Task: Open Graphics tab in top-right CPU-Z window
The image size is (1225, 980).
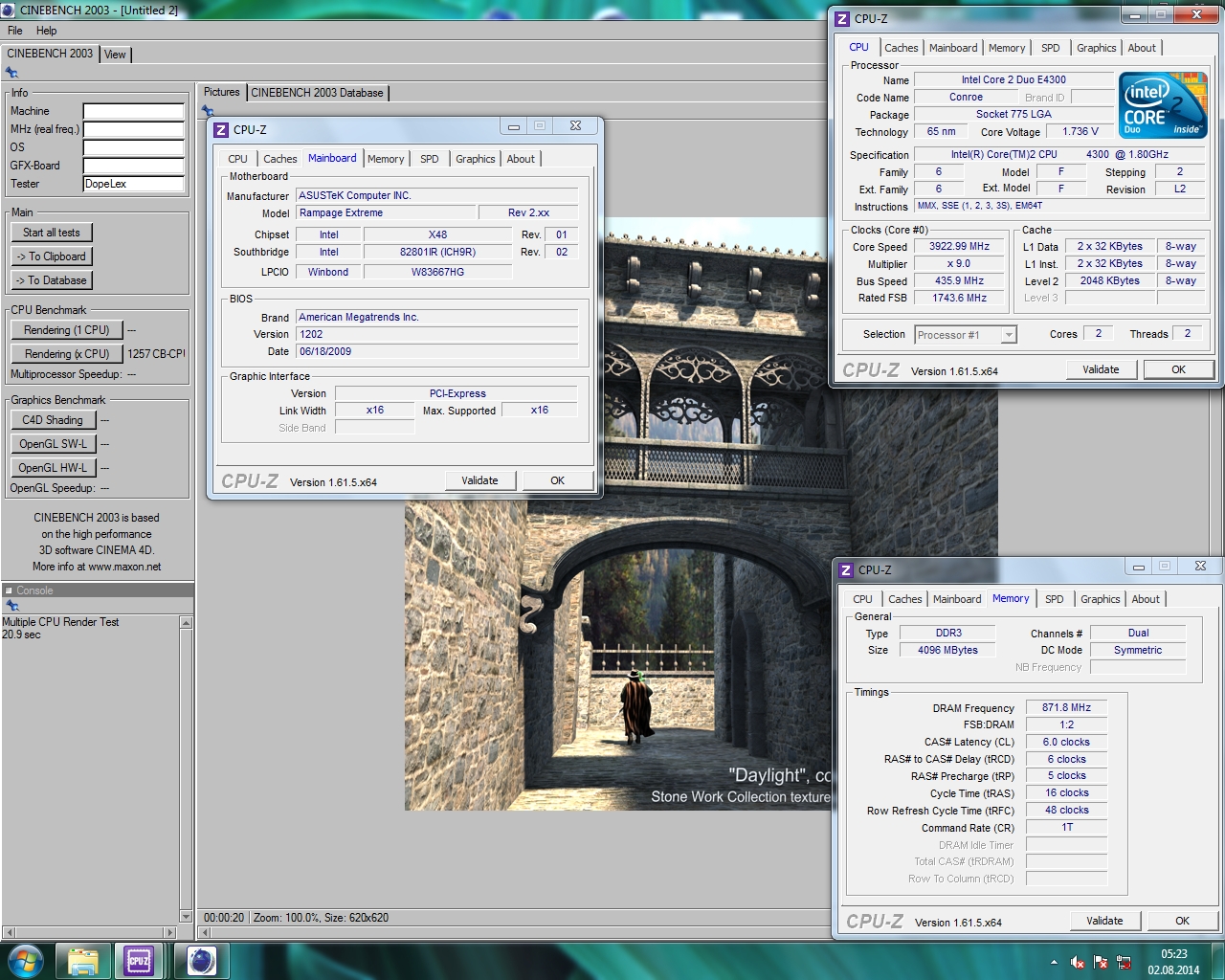Action: click(1096, 48)
